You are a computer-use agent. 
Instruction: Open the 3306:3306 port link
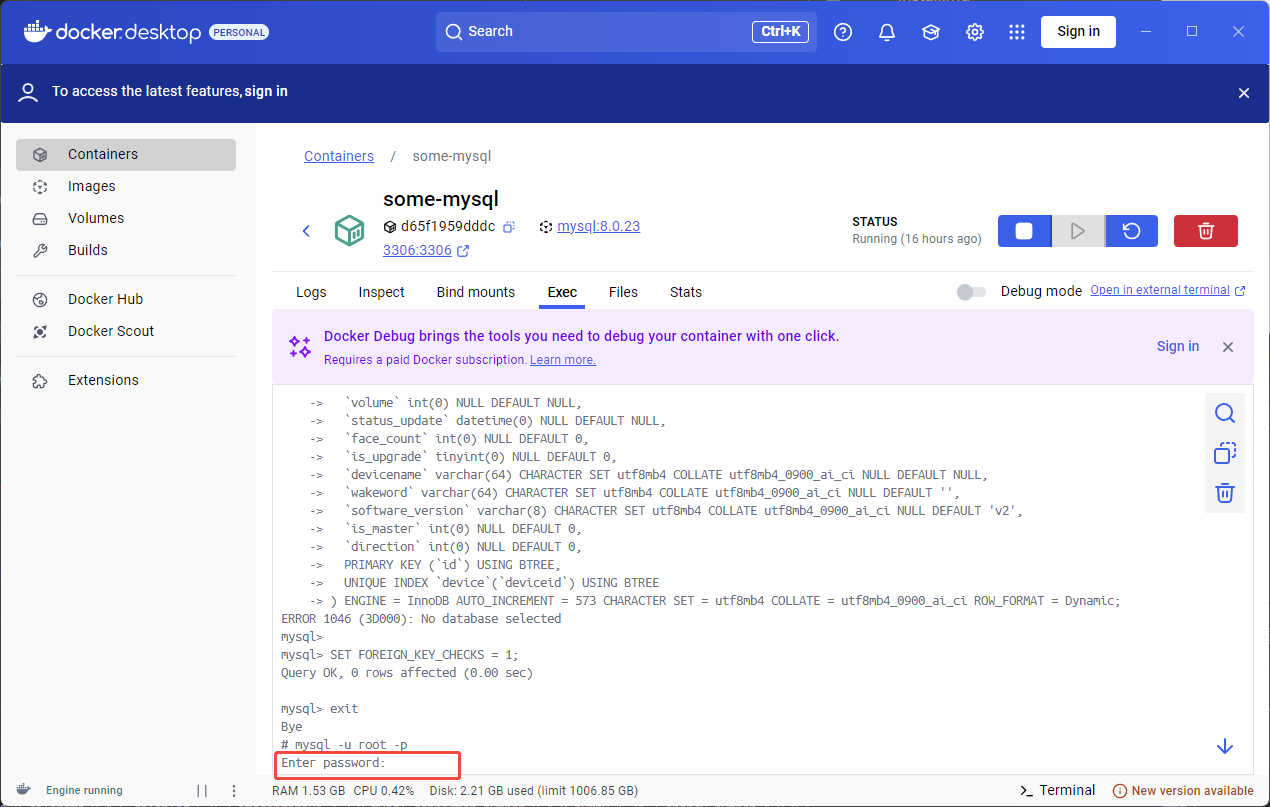pyautogui.click(x=426, y=251)
